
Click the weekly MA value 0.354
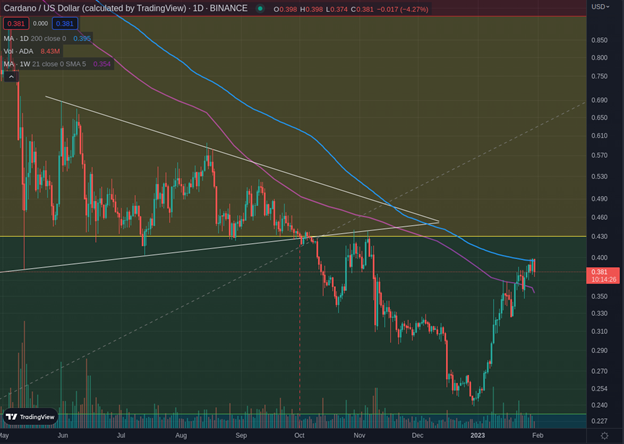pos(102,64)
